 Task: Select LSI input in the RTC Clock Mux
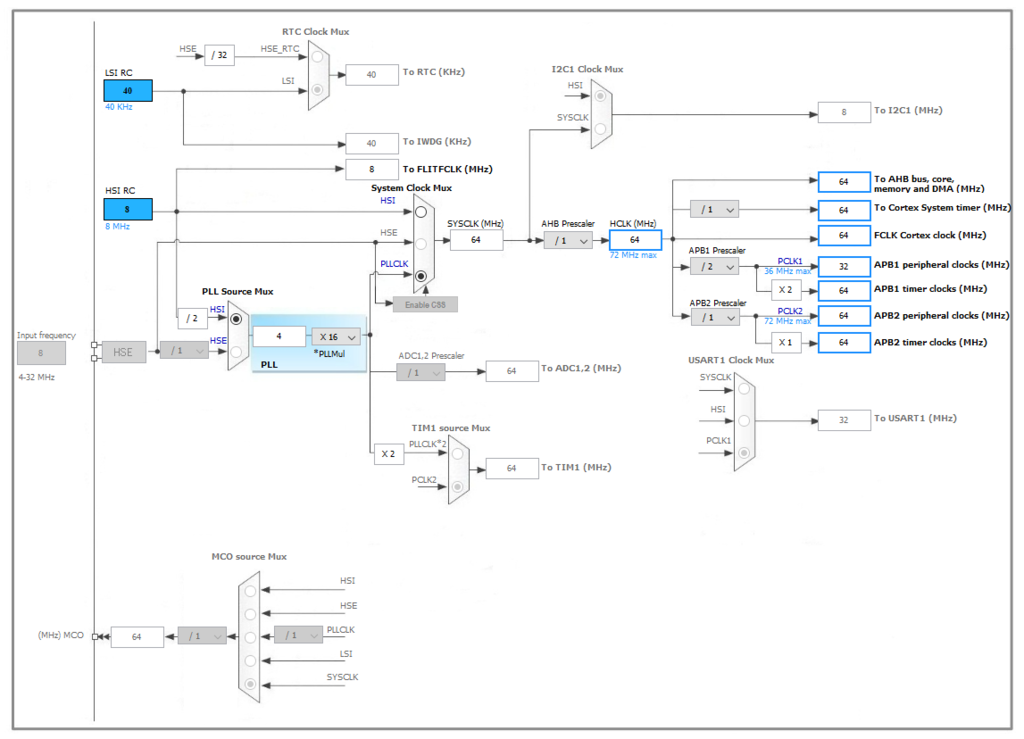[x=317, y=90]
